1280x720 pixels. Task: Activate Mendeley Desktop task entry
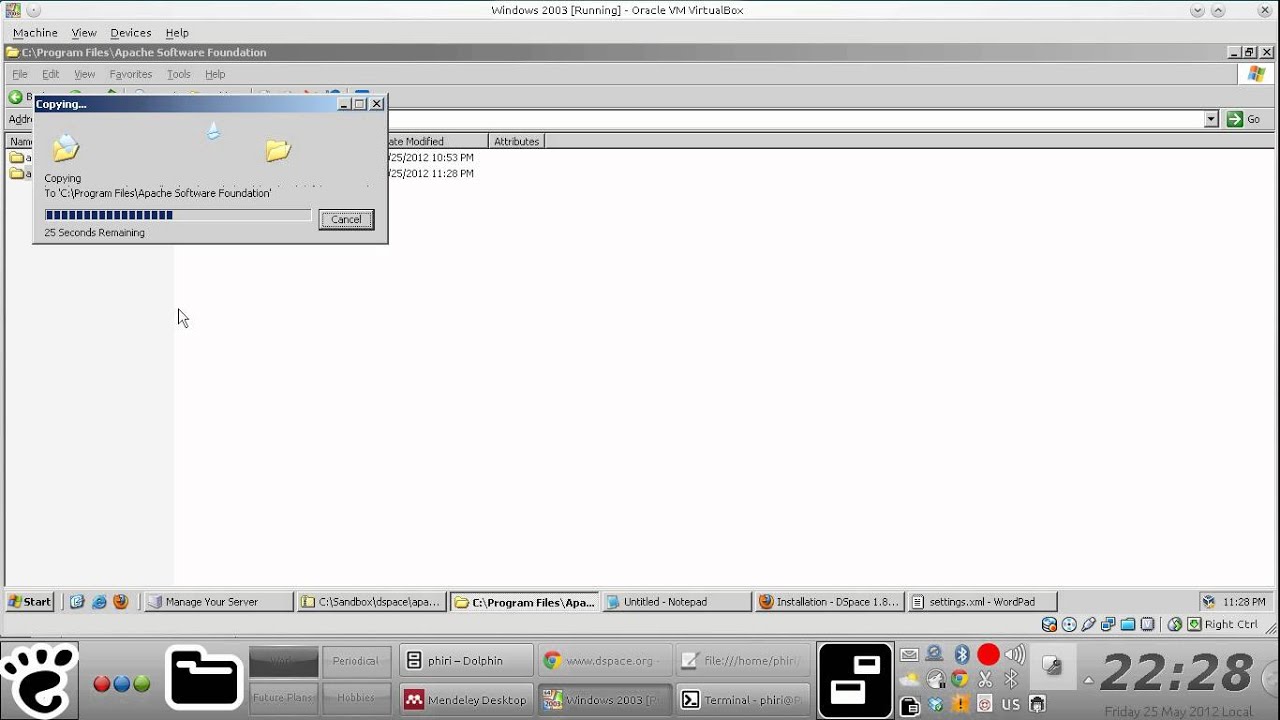click(466, 700)
